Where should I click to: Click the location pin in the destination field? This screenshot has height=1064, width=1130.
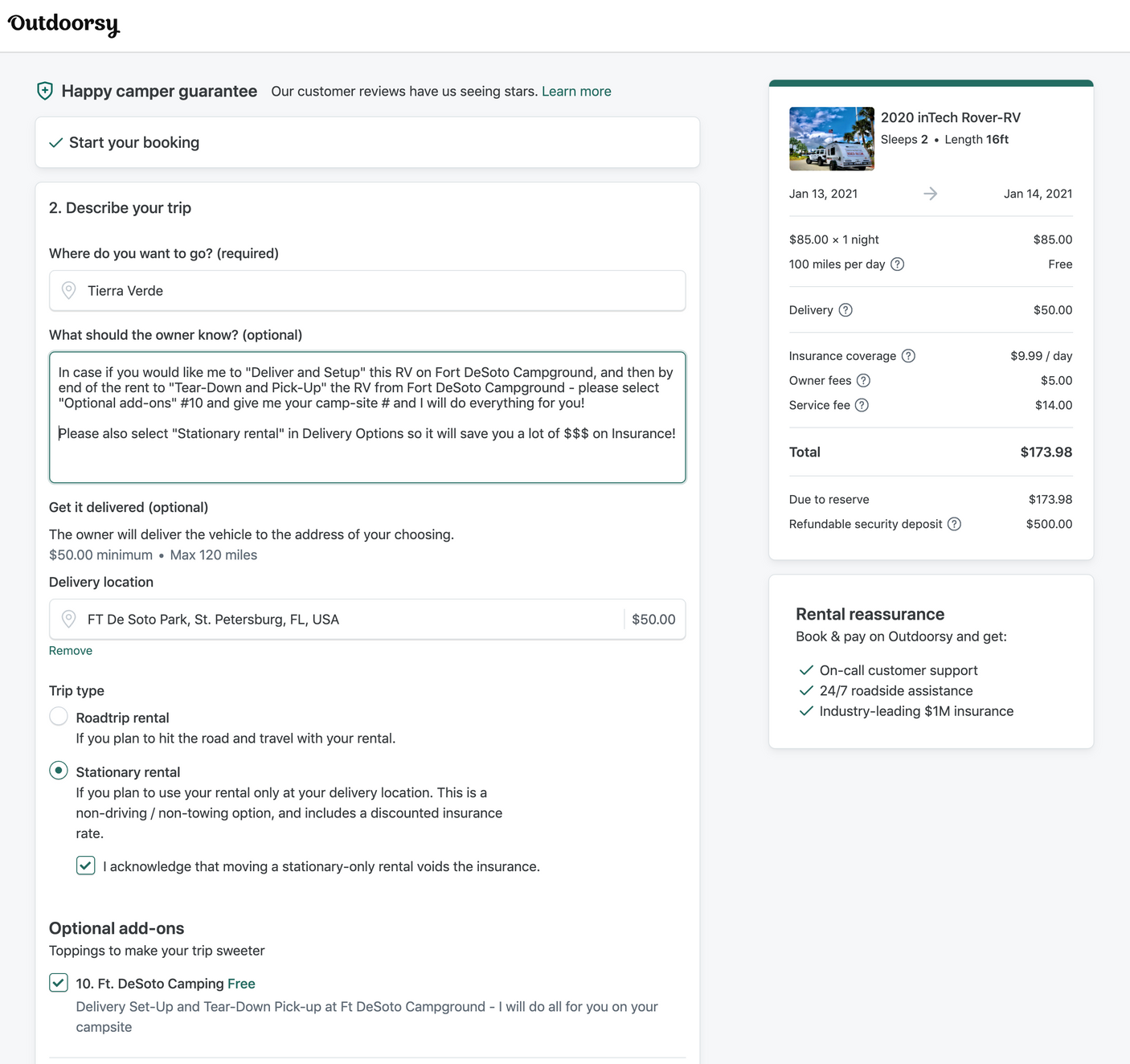click(x=69, y=290)
